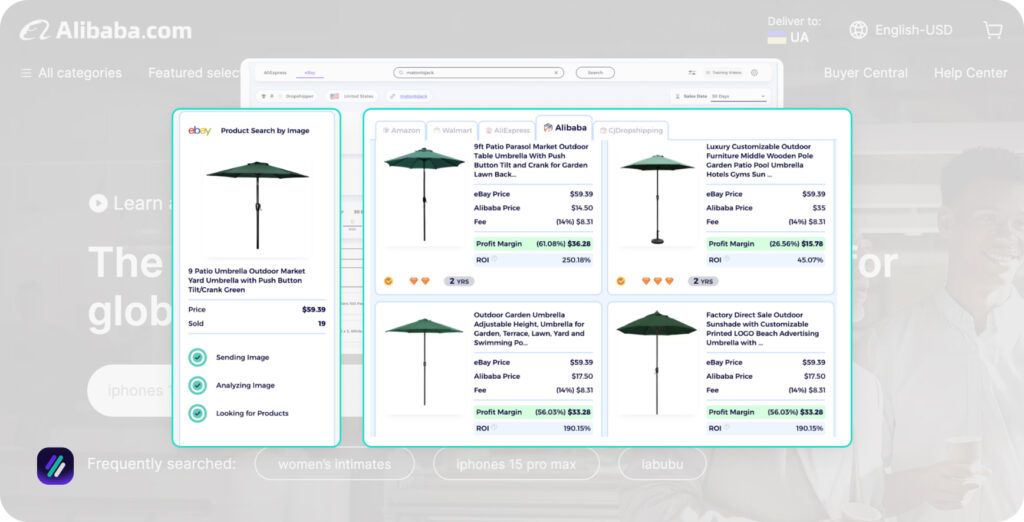Click the iphones 15 pro max chip

click(x=516, y=464)
